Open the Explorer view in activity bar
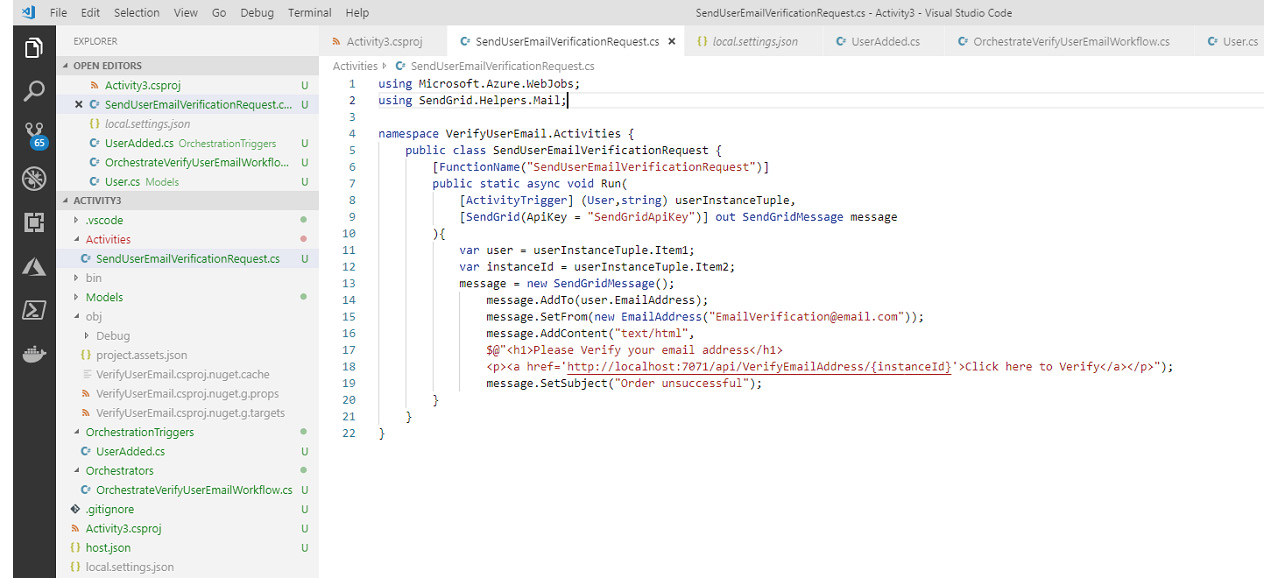Viewport: 1278px width, 578px height. tap(34, 49)
